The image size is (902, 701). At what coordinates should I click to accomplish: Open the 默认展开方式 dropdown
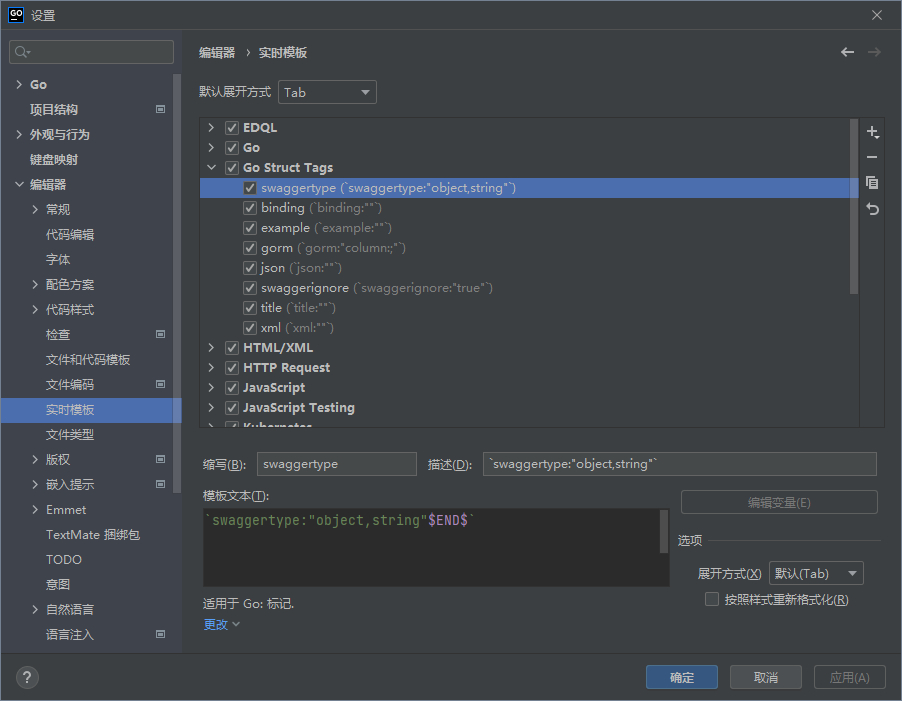[327, 91]
